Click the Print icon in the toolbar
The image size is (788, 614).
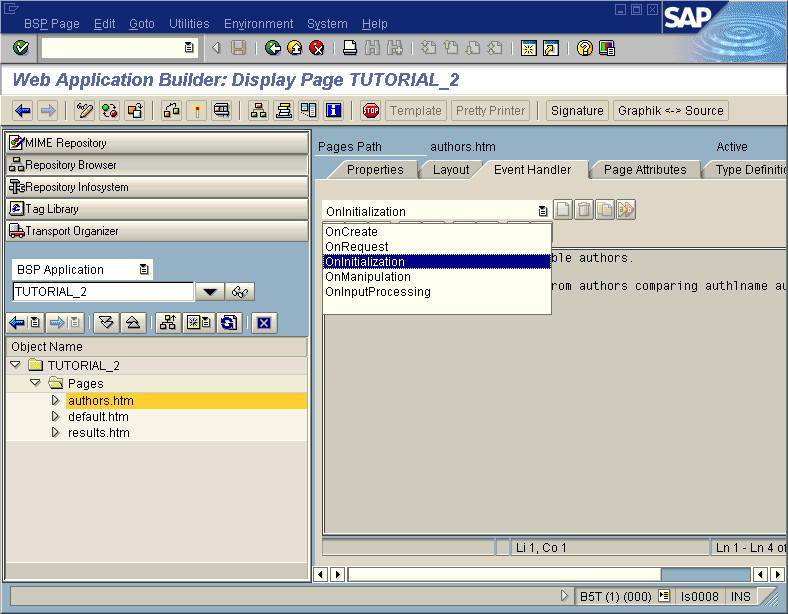[350, 48]
